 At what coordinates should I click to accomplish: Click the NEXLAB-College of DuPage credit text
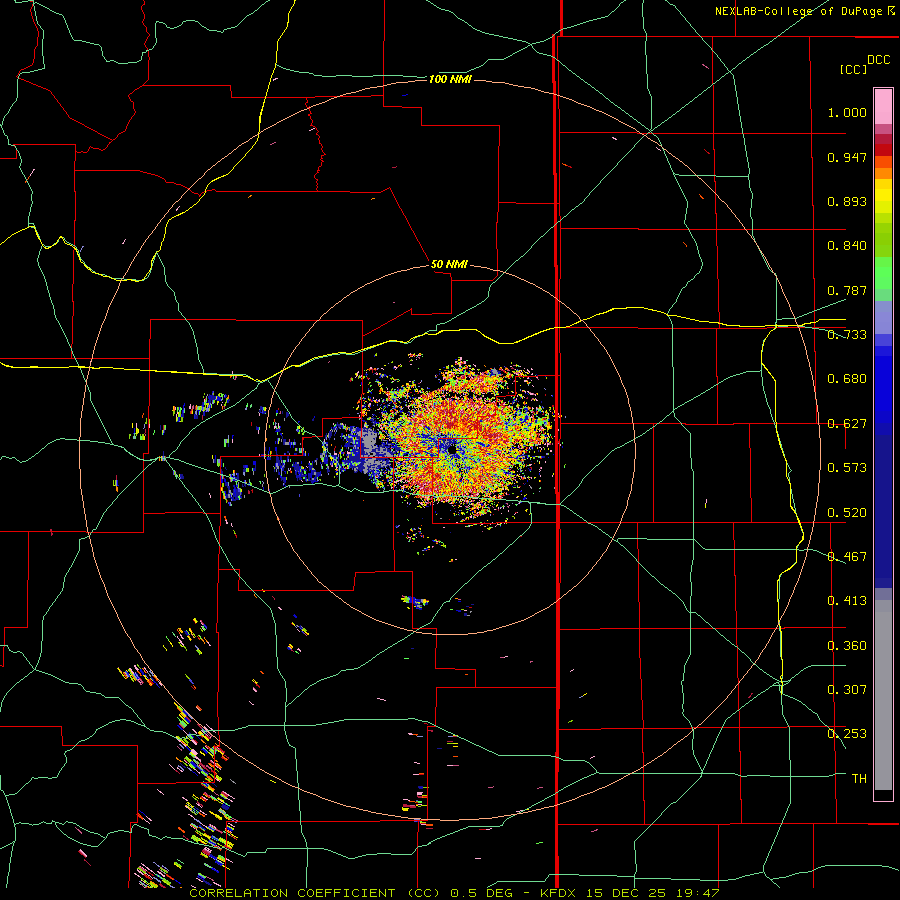tap(798, 11)
